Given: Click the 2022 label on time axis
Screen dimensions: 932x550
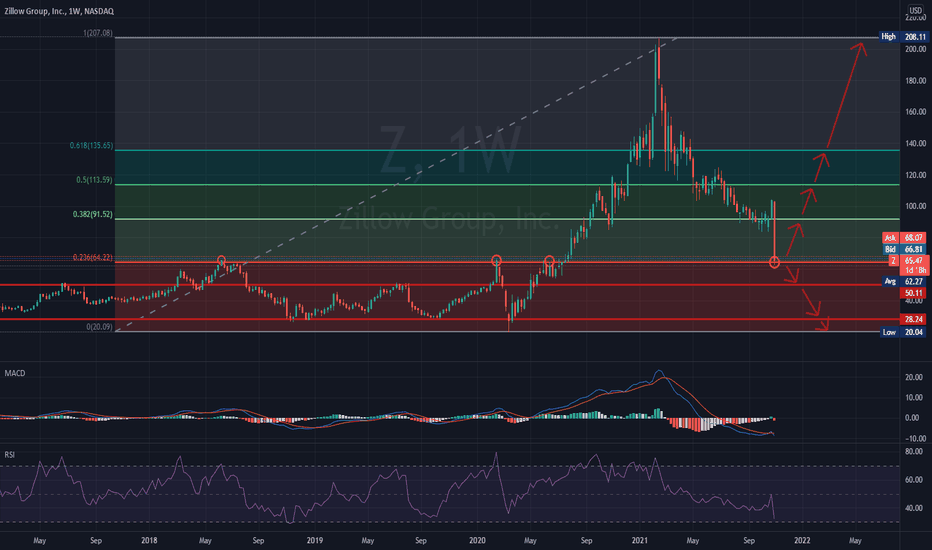Looking at the screenshot, I should click(x=802, y=540).
